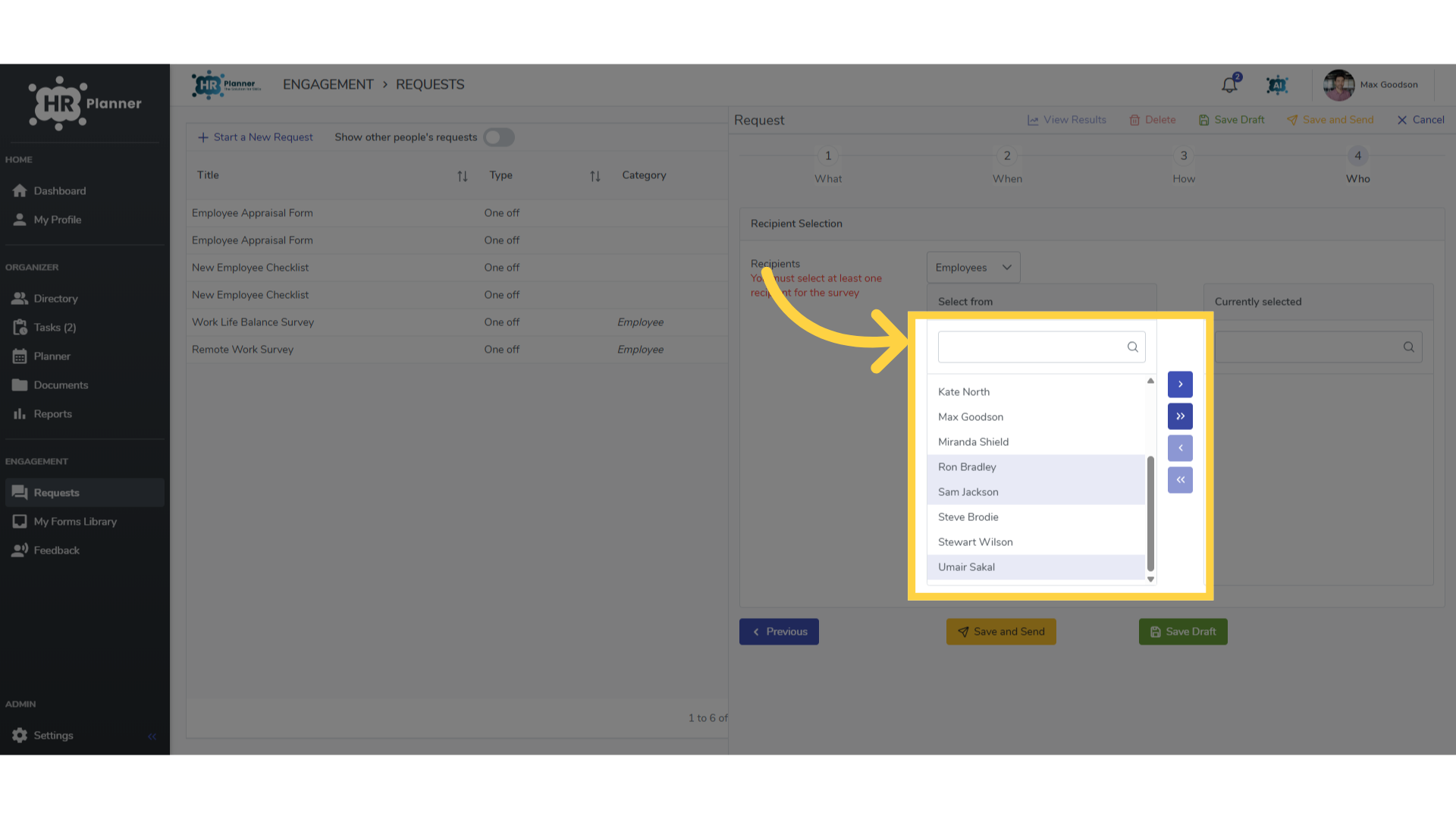Open Feedback sidebar item

(x=83, y=551)
